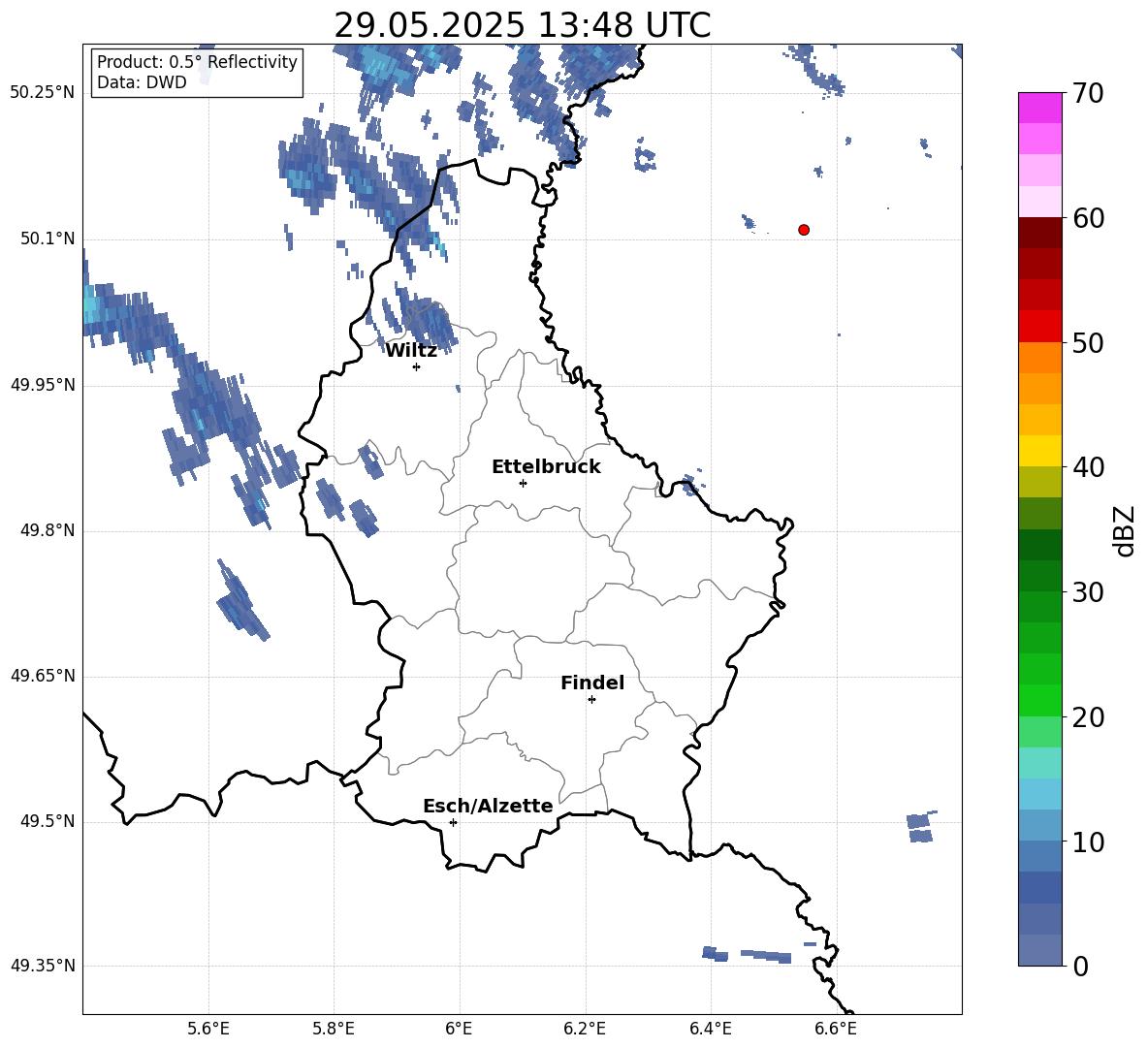Image resolution: width=1148 pixels, height=1048 pixels.
Task: Click the 50.25°N latitude label
Action: [x=43, y=93]
